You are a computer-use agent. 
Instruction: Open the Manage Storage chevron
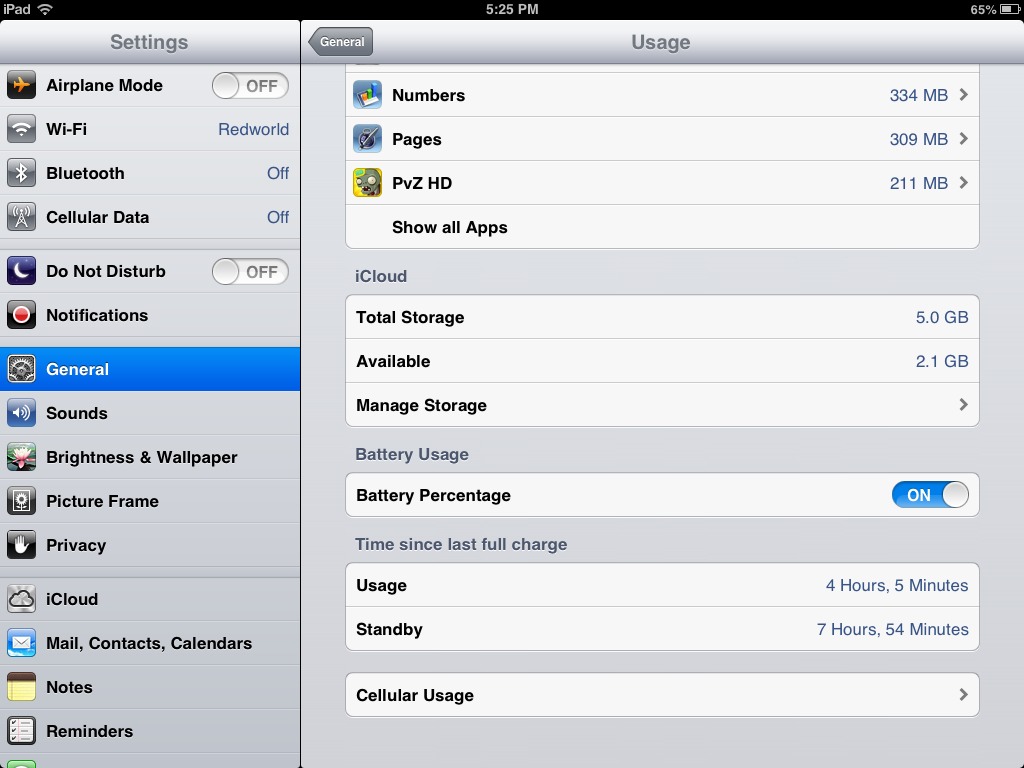(963, 405)
